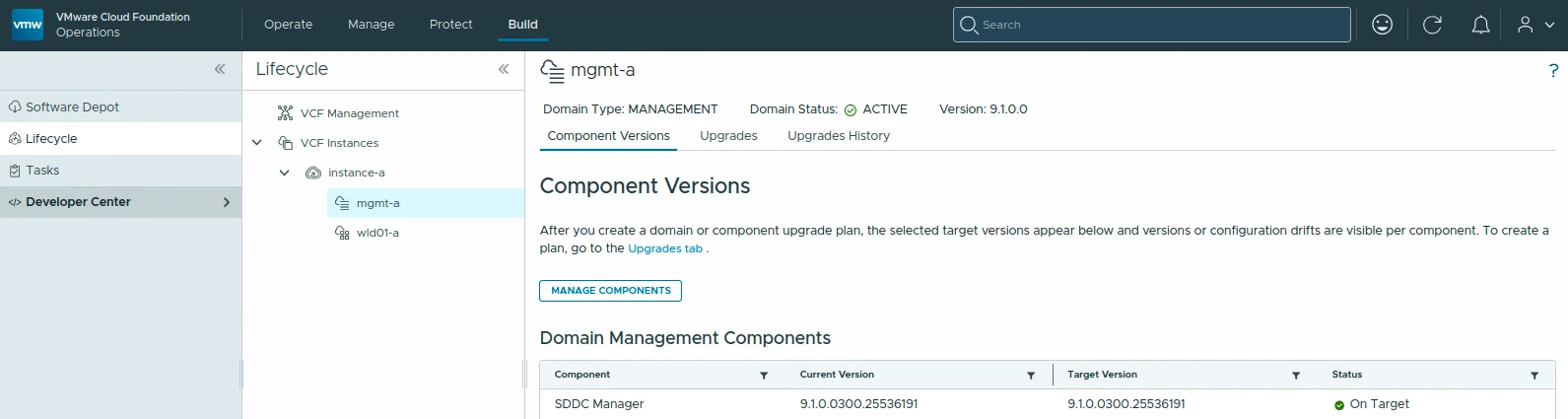Open the Manage menu
The height and width of the screenshot is (419, 1568).
(371, 25)
